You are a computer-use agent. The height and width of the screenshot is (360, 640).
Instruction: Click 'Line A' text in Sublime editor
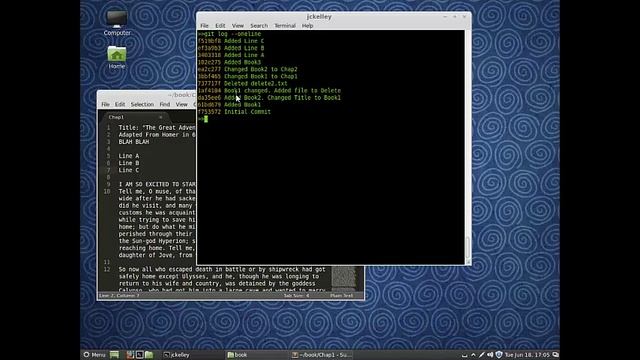point(129,156)
